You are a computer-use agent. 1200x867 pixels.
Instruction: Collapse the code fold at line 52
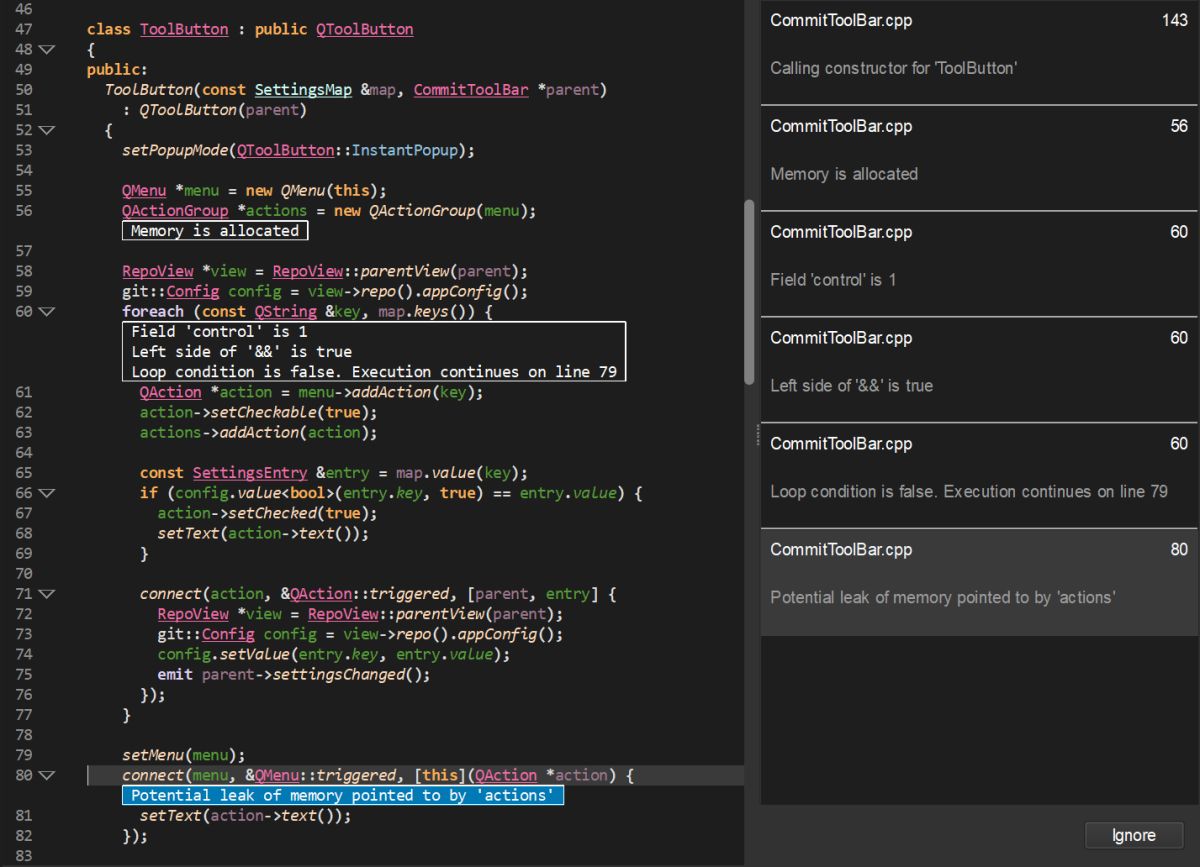tap(47, 130)
